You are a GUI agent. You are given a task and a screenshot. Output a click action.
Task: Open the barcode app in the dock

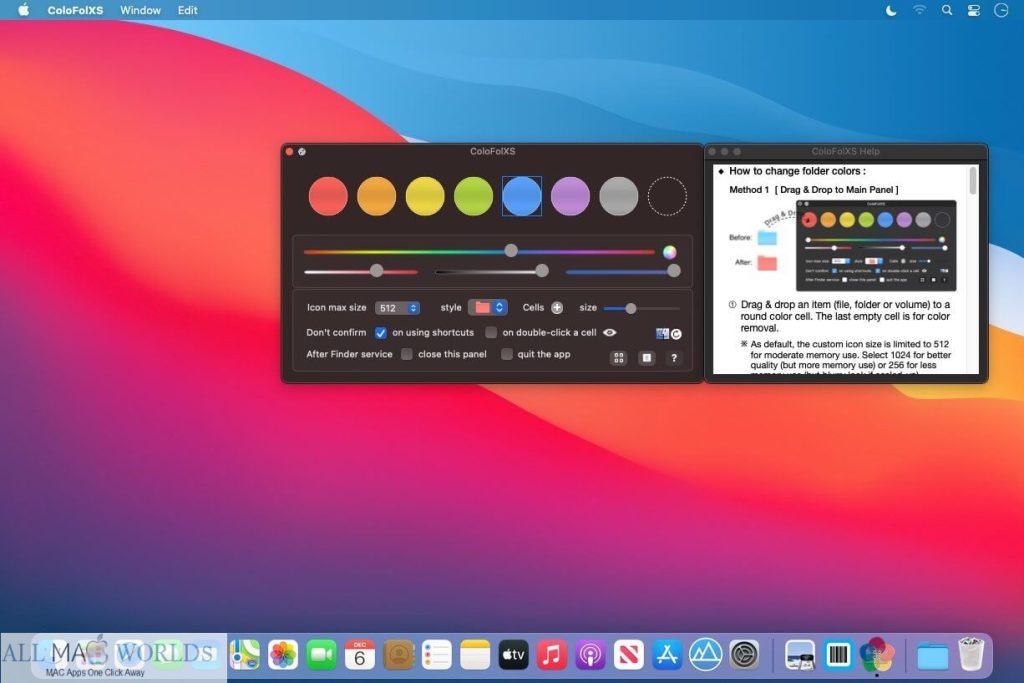coord(839,655)
